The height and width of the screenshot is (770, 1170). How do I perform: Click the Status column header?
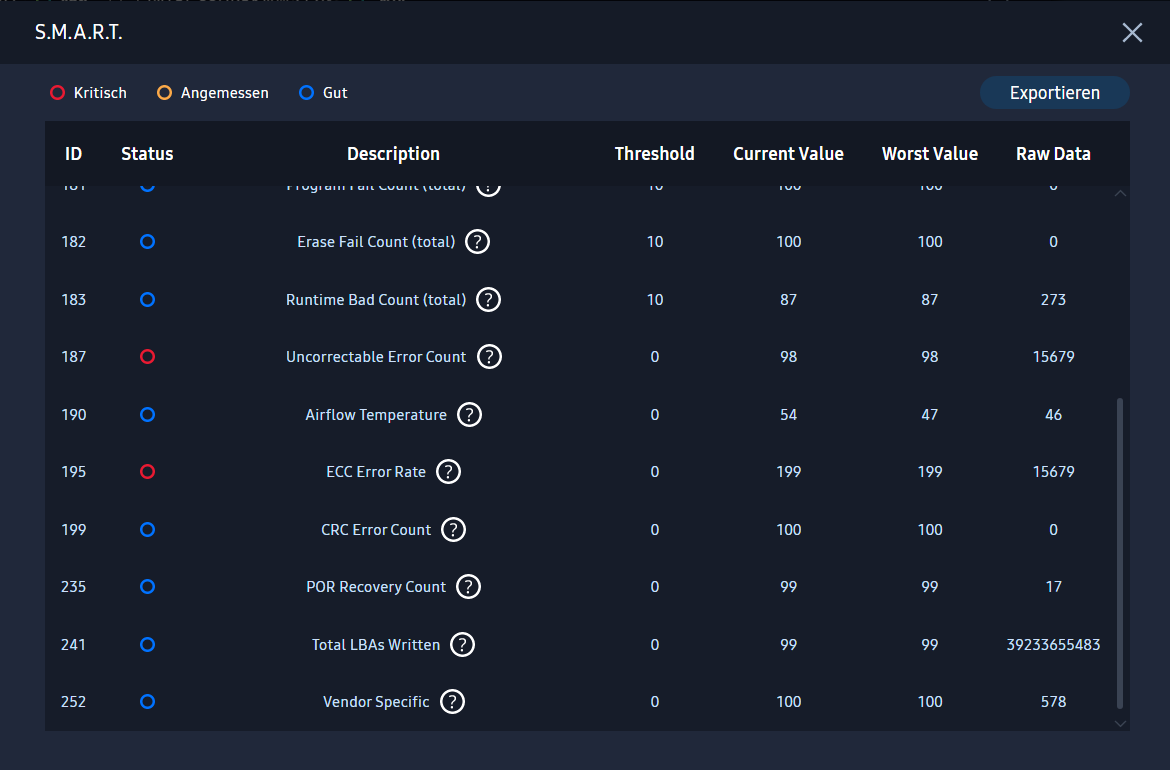click(147, 154)
